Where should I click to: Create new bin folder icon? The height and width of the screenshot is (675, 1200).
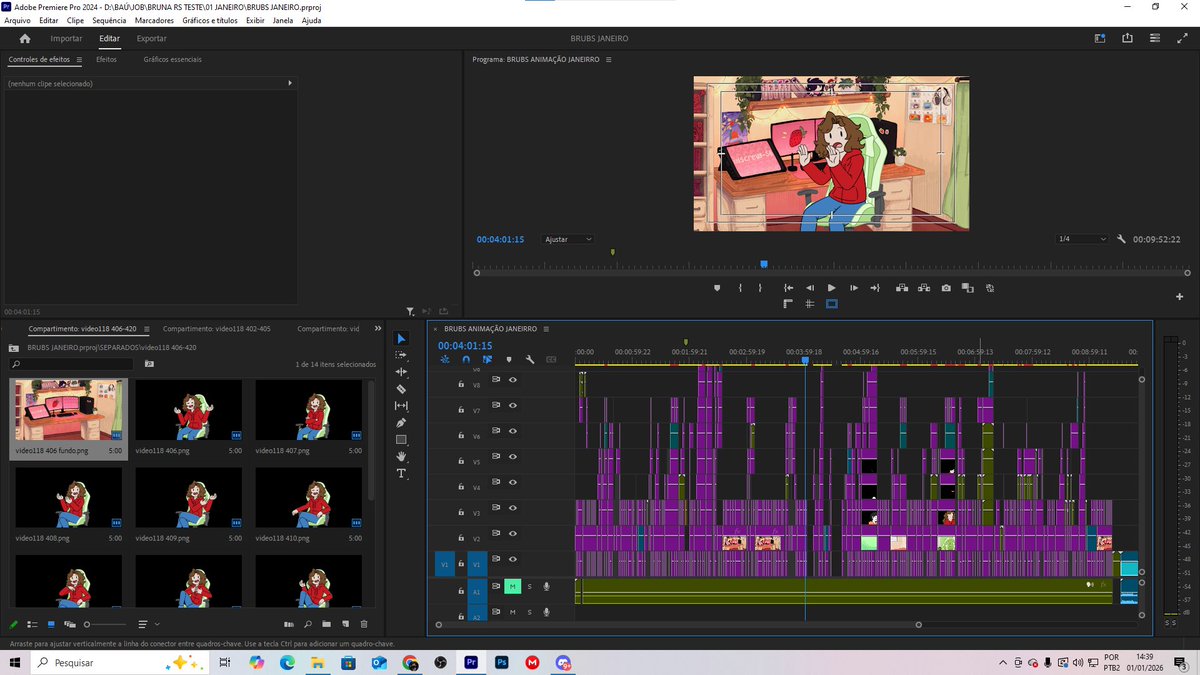tap(326, 624)
